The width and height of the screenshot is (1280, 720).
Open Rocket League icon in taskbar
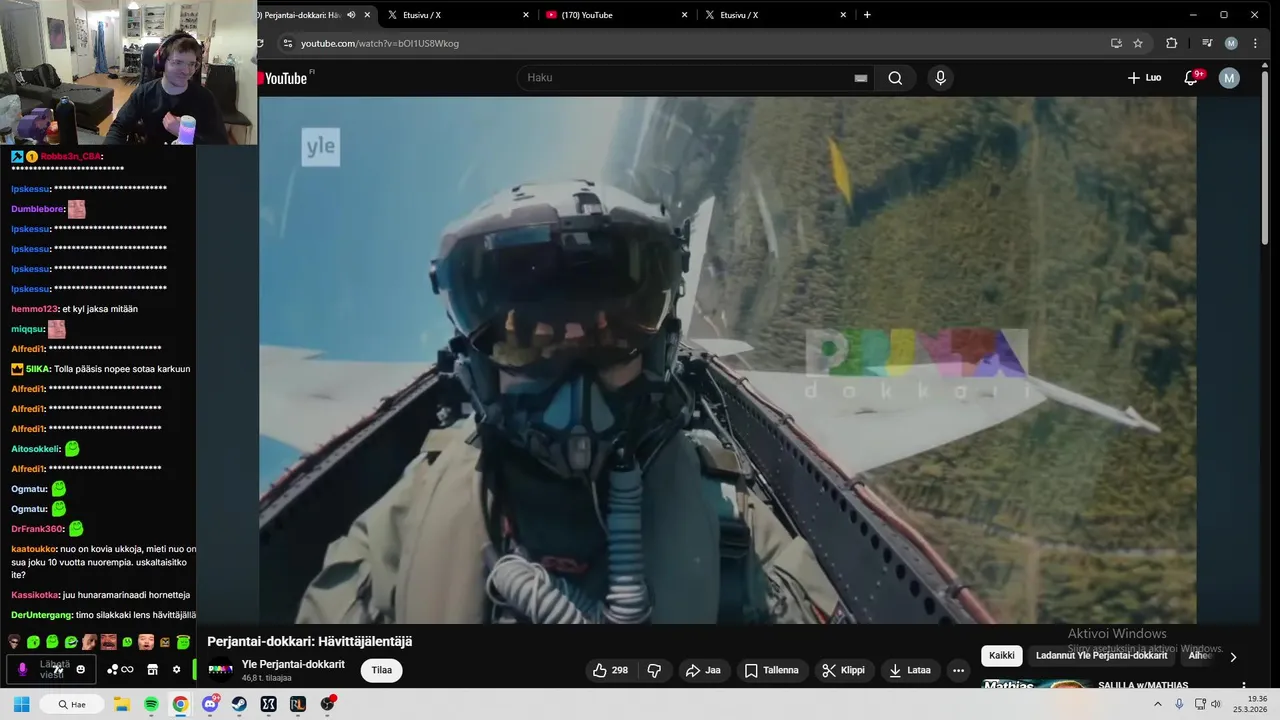tap(297, 704)
